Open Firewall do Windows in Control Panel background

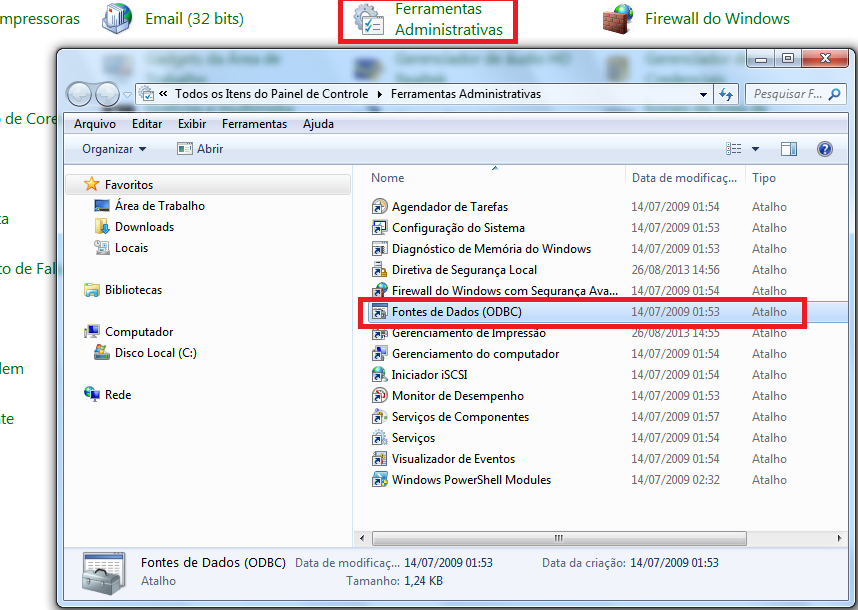(717, 19)
